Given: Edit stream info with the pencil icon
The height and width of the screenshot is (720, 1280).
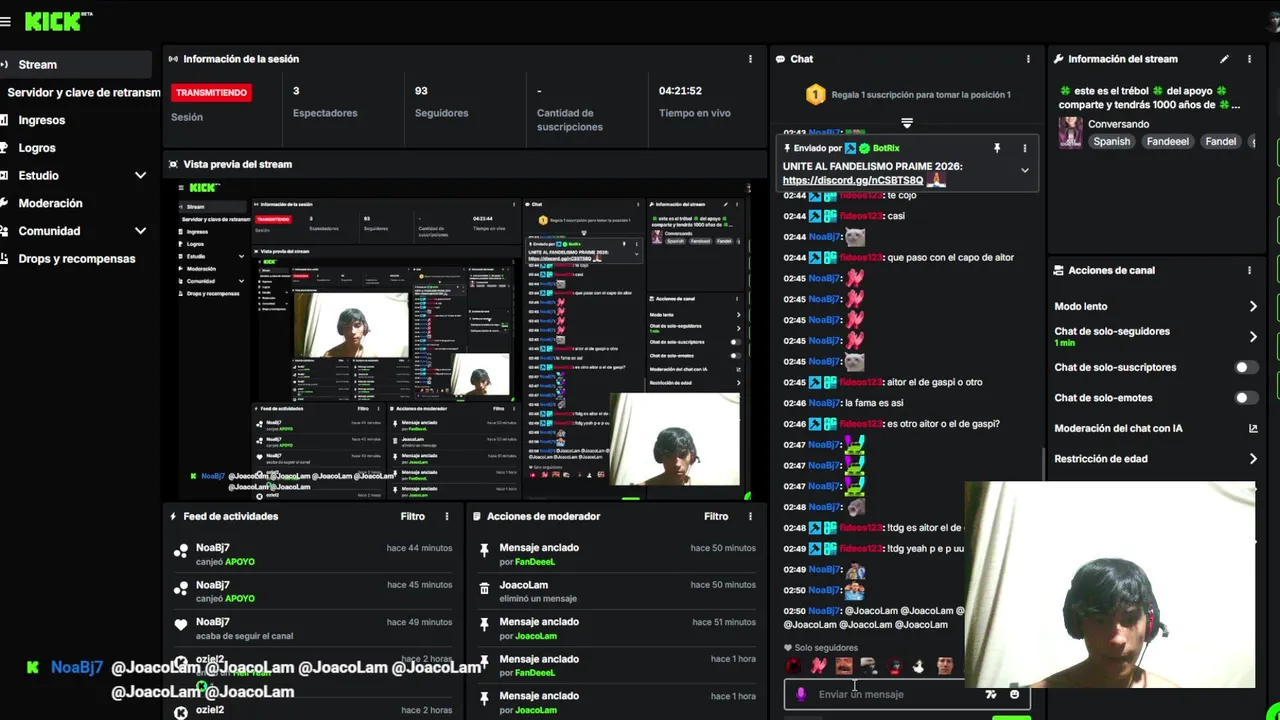Looking at the screenshot, I should tap(1224, 59).
